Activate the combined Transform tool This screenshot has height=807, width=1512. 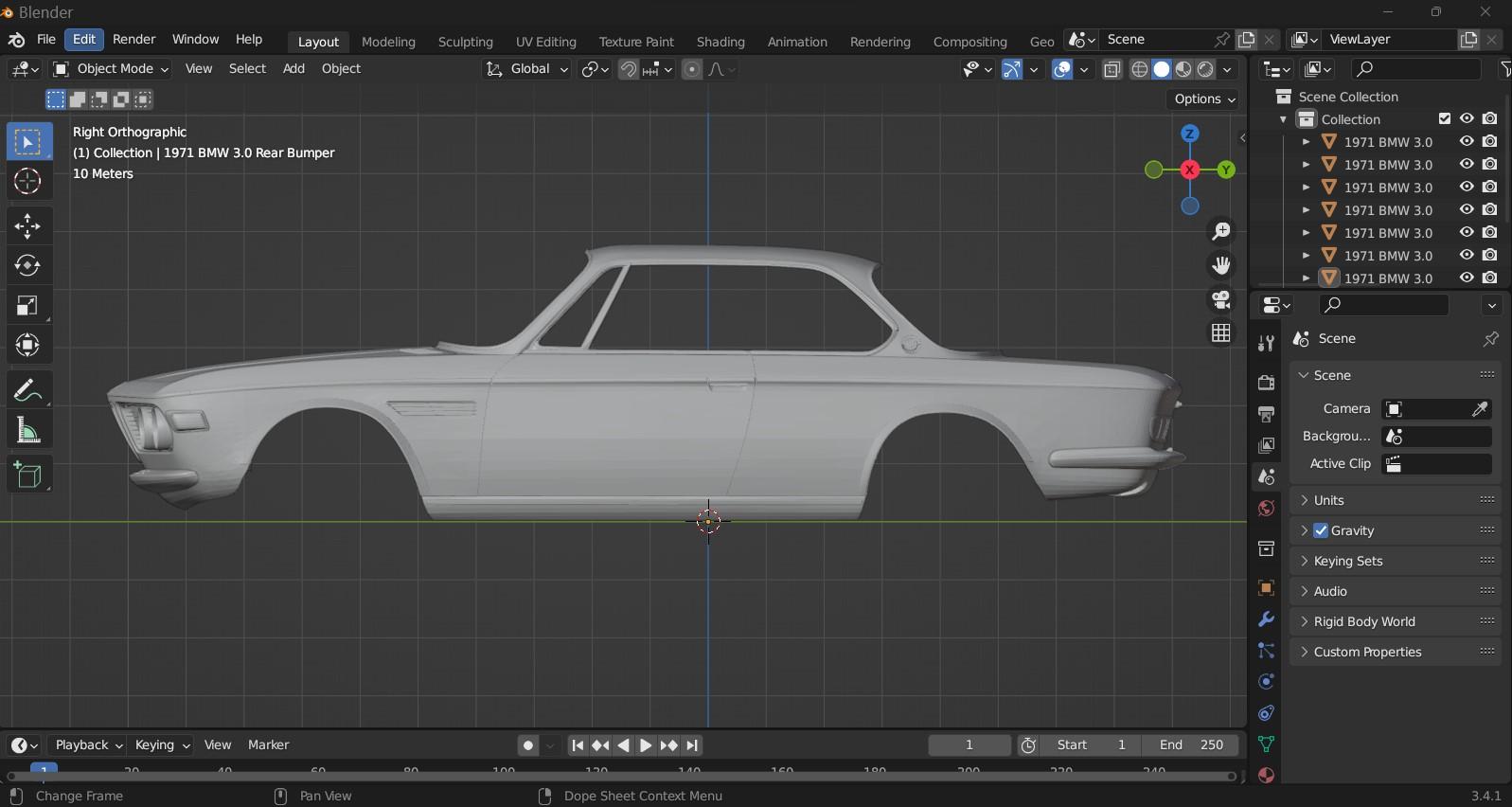coord(27,345)
